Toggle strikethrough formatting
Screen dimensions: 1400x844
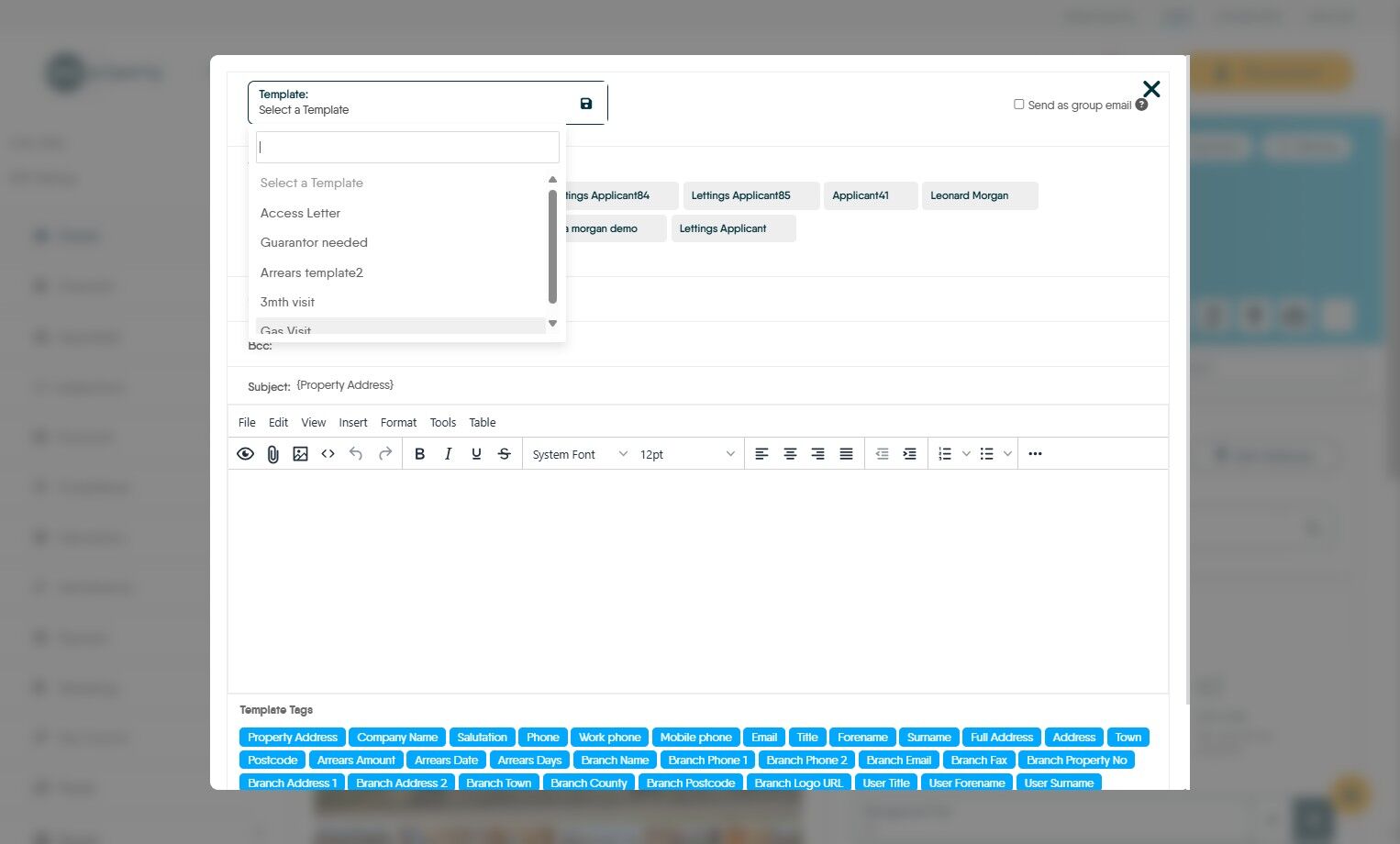[504, 454]
